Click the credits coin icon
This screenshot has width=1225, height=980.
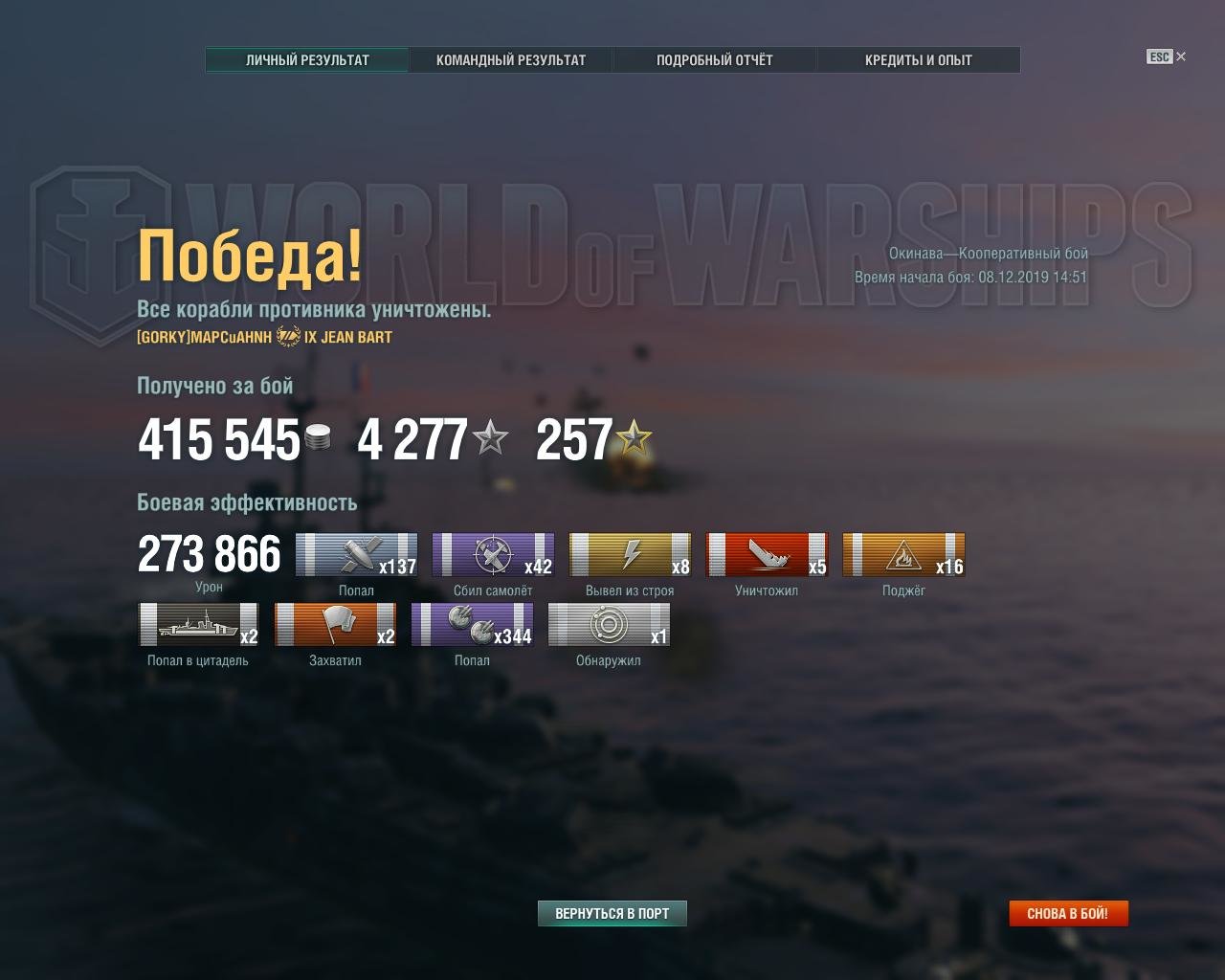[318, 438]
